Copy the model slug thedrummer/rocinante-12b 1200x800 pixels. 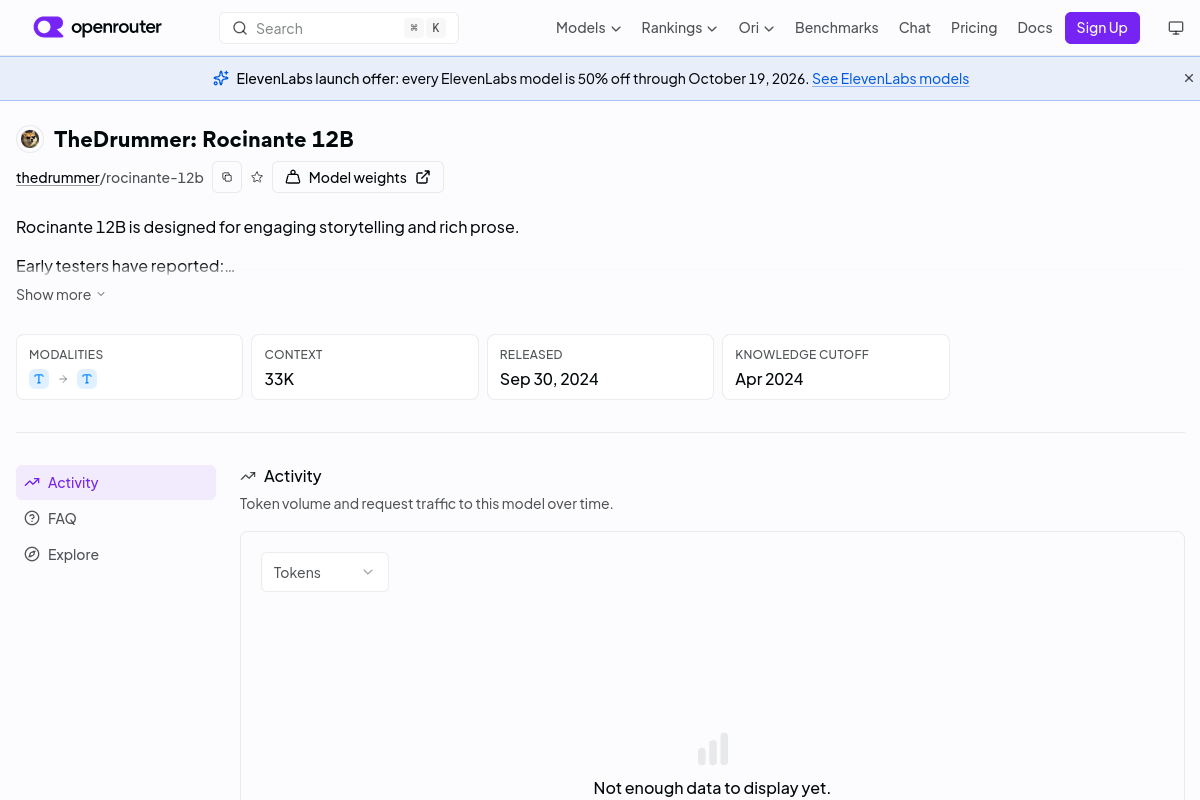(x=227, y=177)
